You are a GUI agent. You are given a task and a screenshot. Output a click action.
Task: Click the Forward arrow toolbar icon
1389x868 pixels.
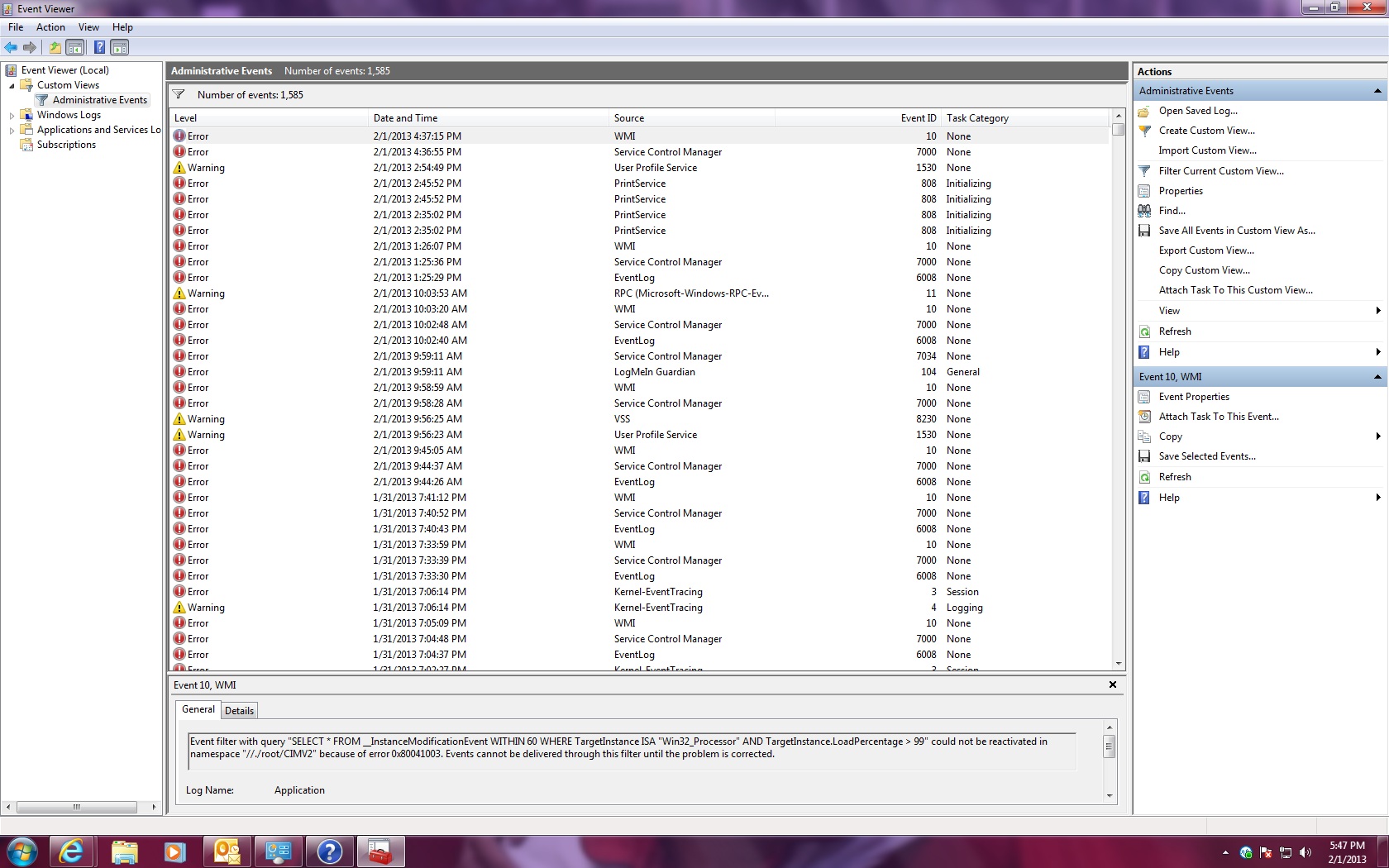pyautogui.click(x=30, y=47)
